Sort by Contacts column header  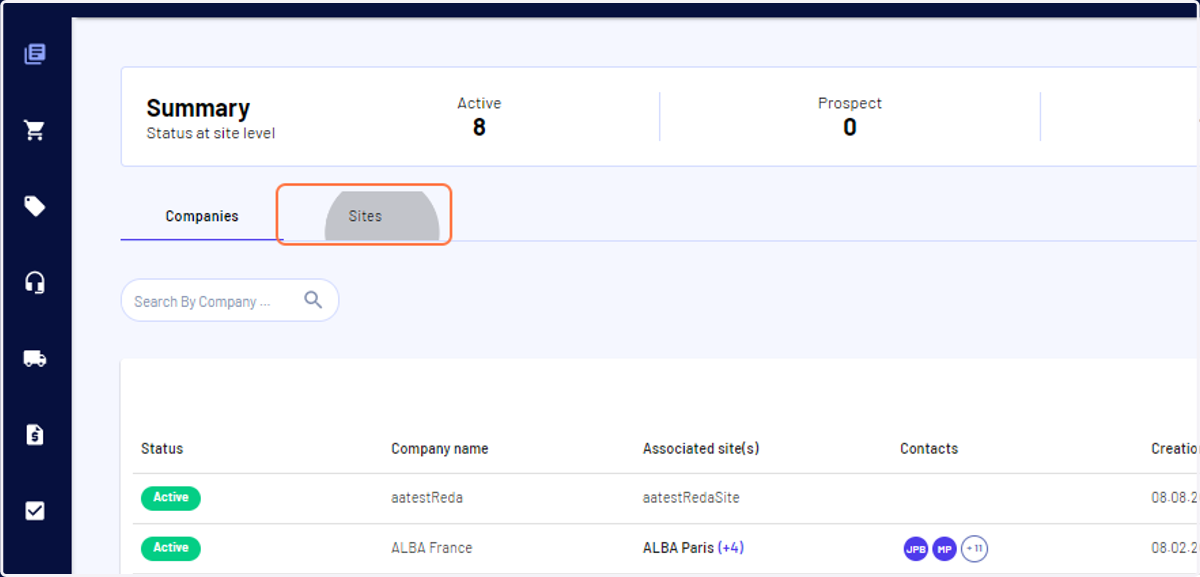coord(929,449)
